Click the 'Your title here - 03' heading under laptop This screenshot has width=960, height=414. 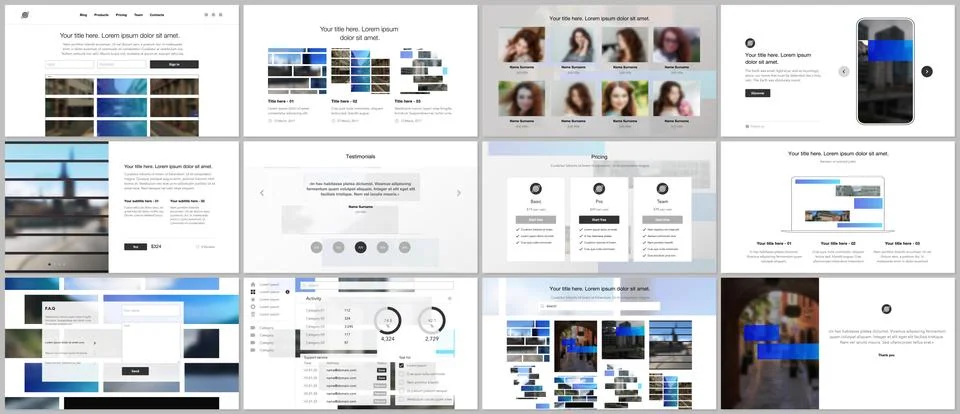[902, 243]
